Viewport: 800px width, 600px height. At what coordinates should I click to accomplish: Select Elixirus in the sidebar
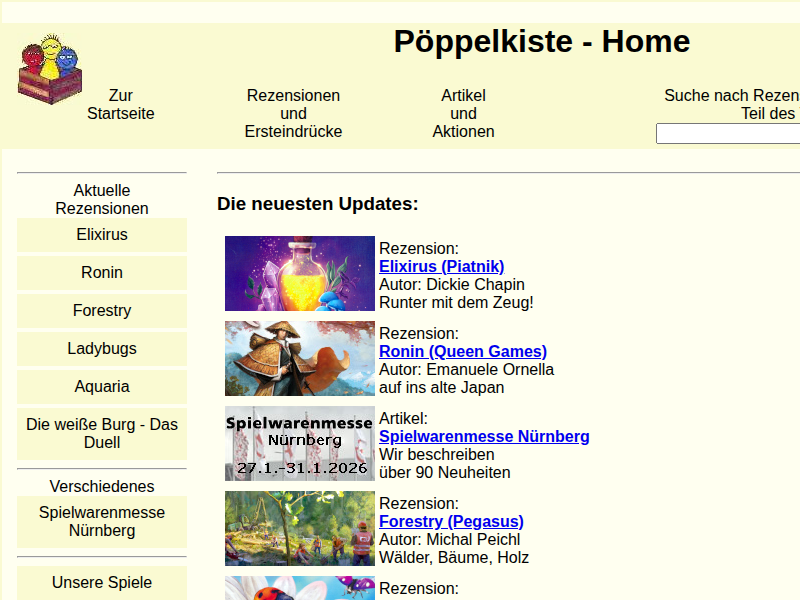tap(102, 235)
